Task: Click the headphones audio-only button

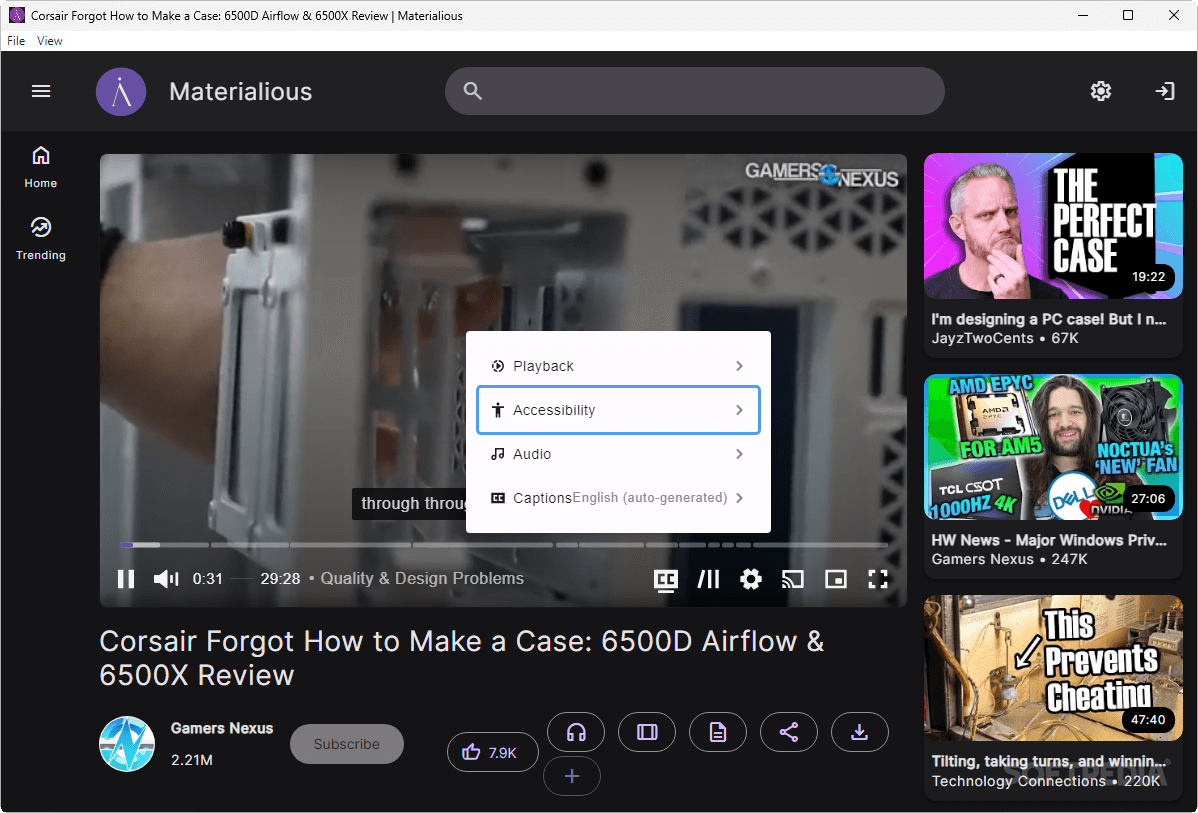Action: coord(576,732)
